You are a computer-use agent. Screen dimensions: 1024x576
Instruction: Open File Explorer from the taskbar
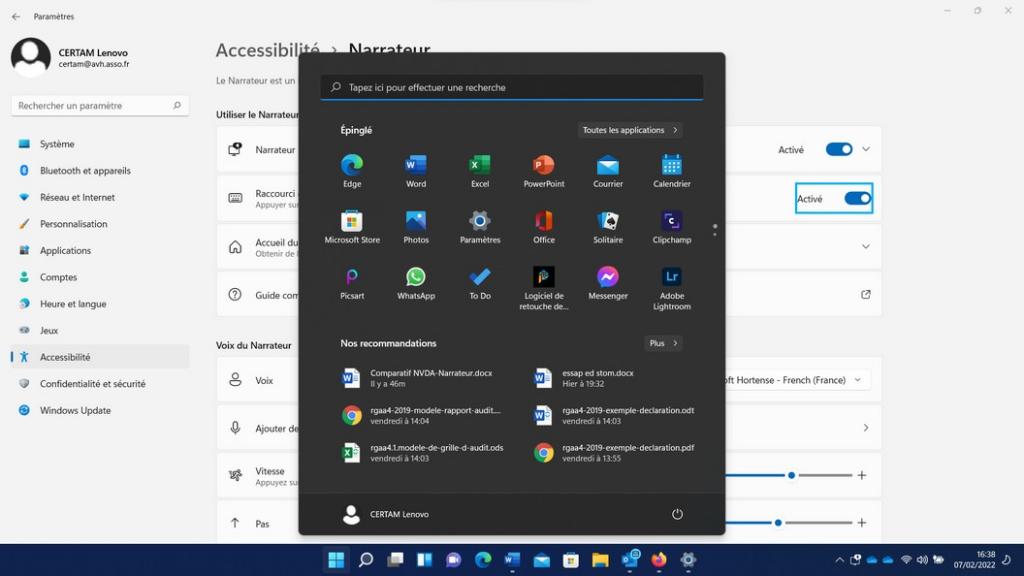600,560
